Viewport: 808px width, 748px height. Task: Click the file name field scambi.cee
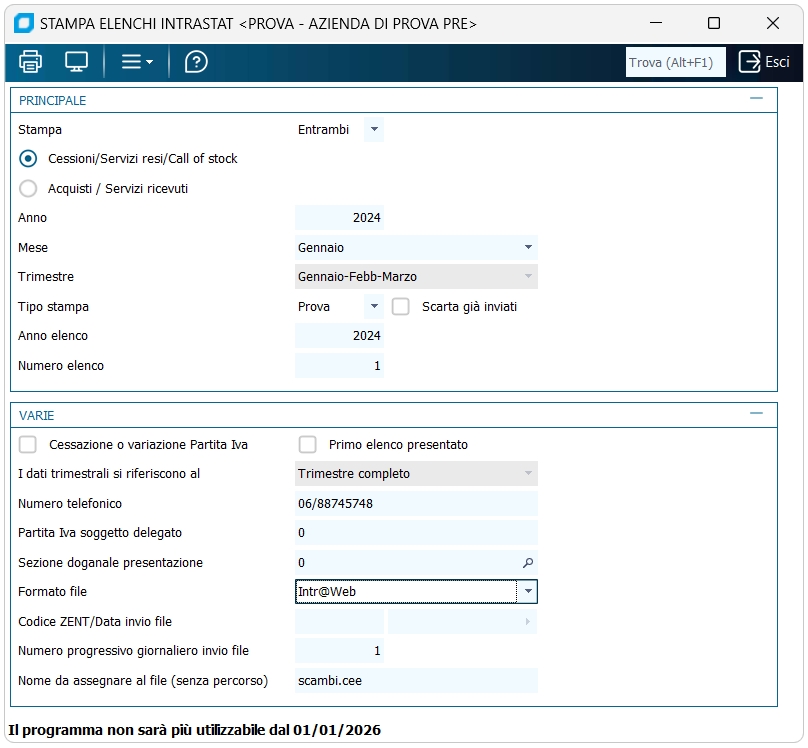coord(416,681)
